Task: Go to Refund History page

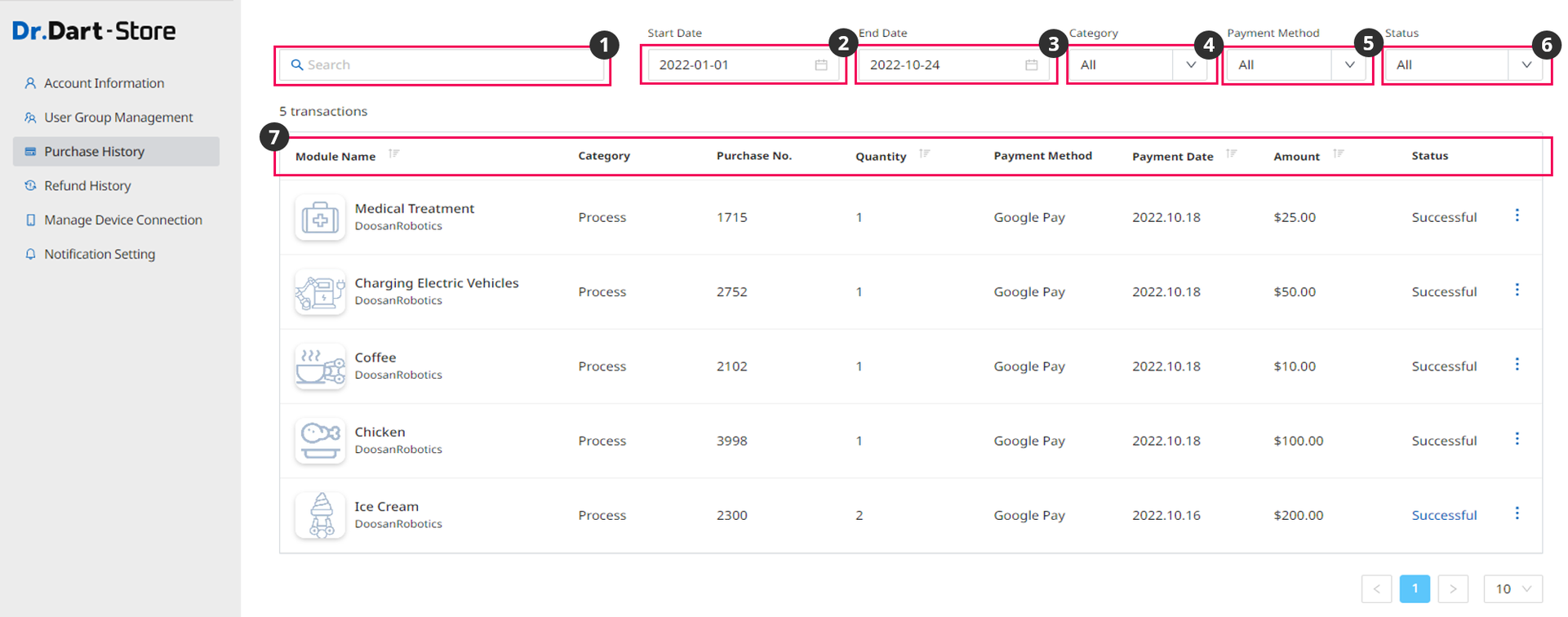Action: pos(87,186)
